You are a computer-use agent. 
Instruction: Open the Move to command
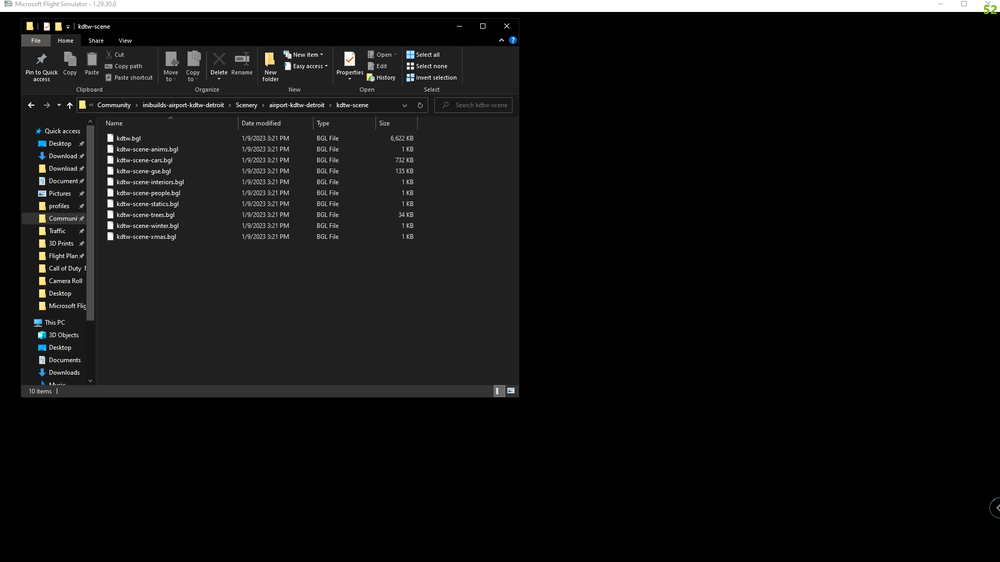[171, 66]
